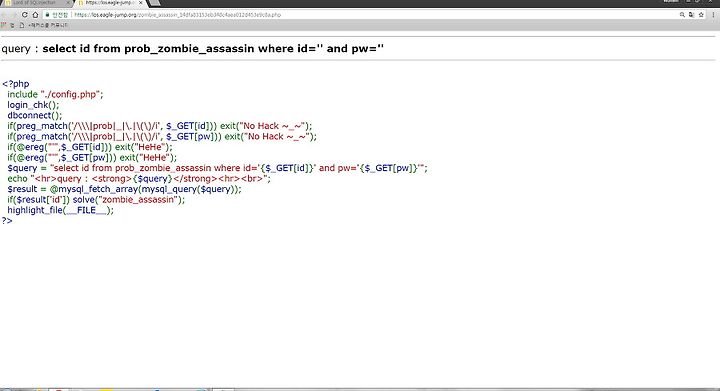The image size is (720, 391).
Task: Close the Lord of SQLInjection tab
Action: click(x=68, y=3)
